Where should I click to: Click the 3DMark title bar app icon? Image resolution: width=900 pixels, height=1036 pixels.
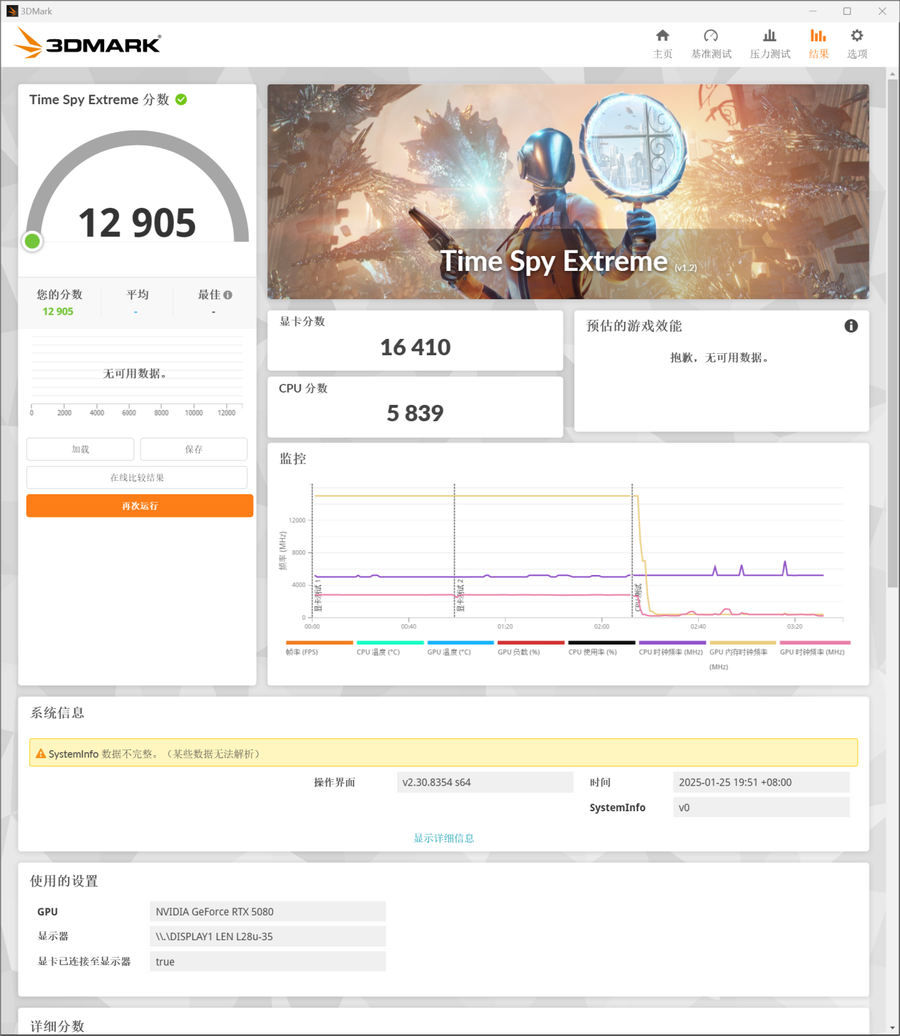tap(12, 11)
